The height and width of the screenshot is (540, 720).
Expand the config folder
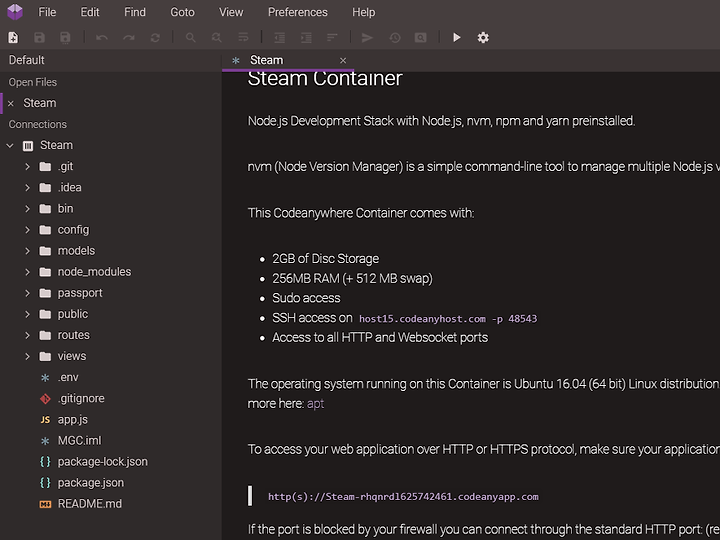(27, 230)
